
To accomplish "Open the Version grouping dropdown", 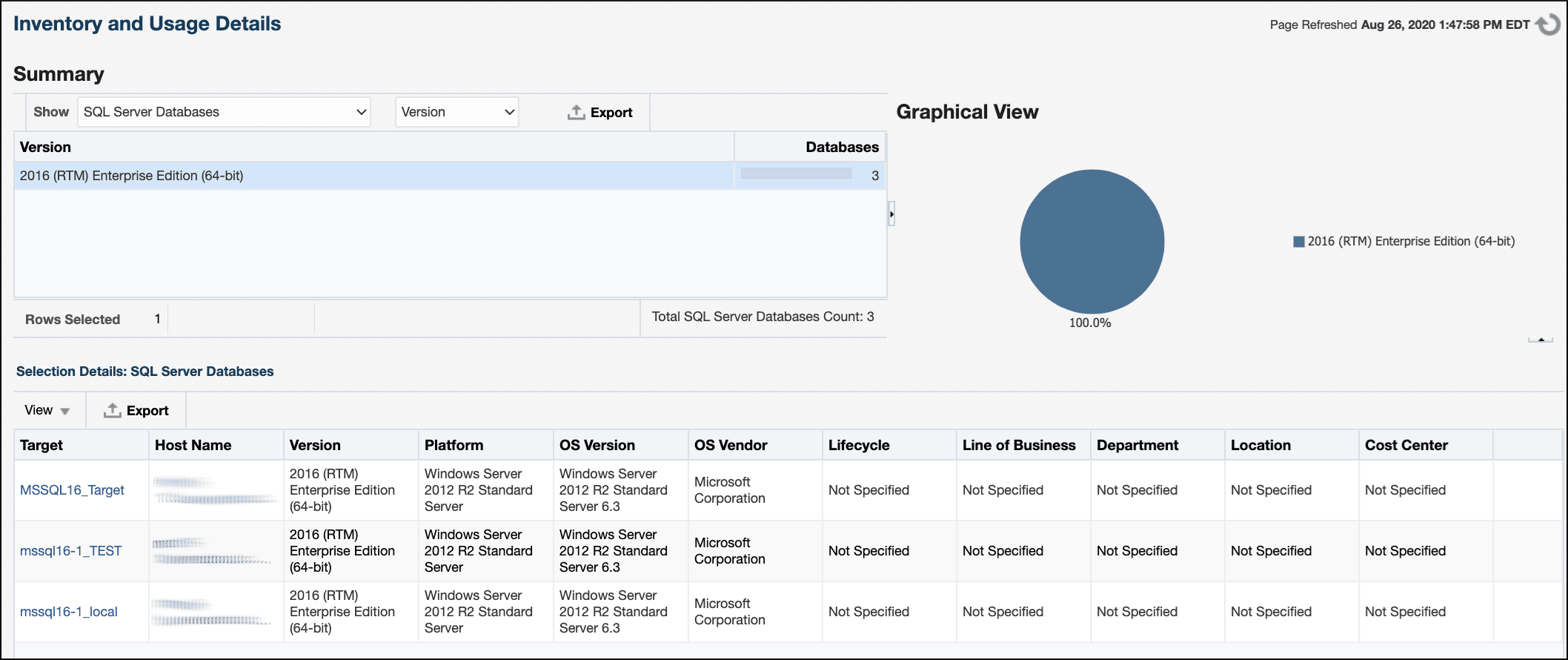I will coord(456,112).
